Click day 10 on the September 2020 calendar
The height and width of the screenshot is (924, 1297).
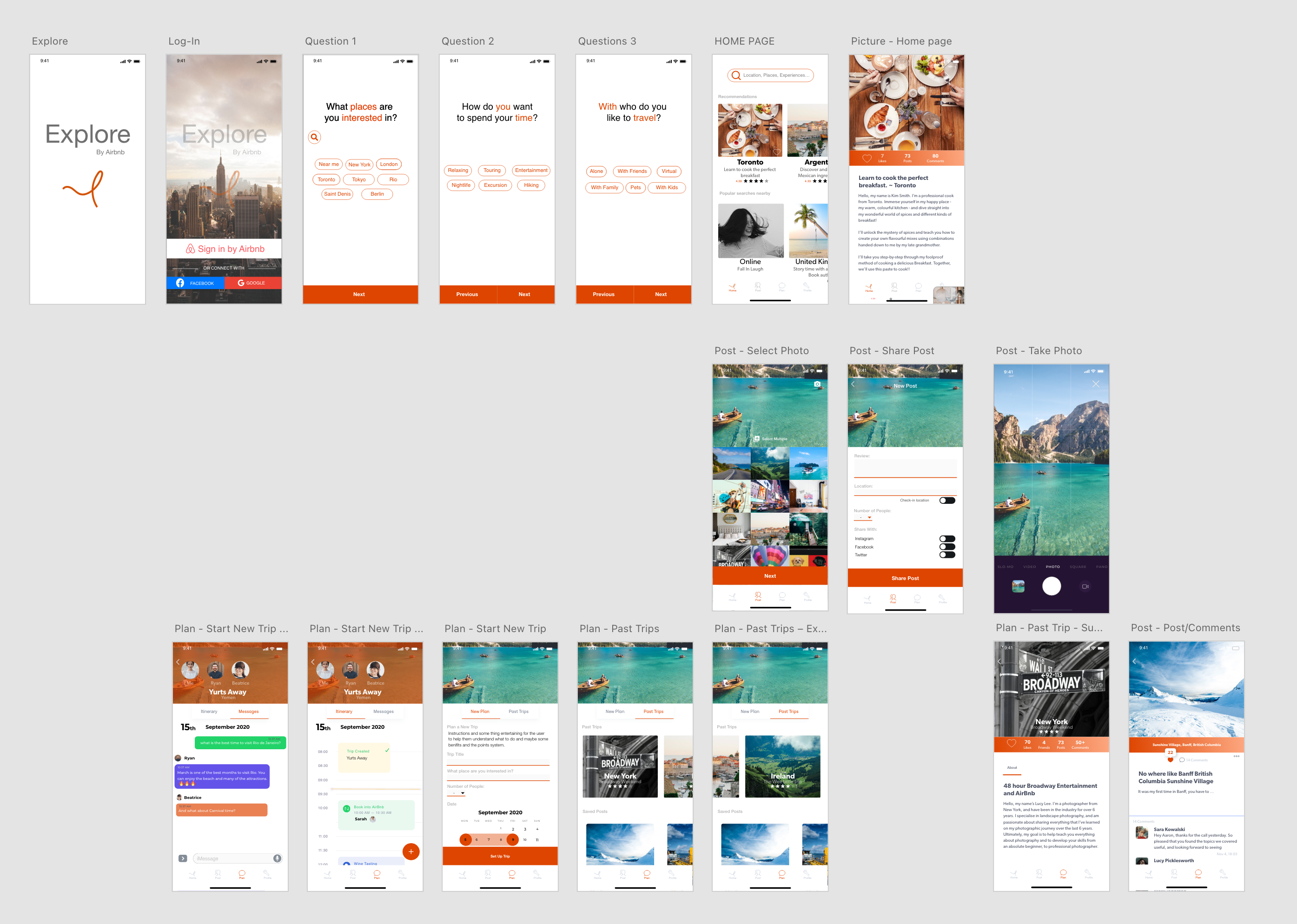(525, 839)
